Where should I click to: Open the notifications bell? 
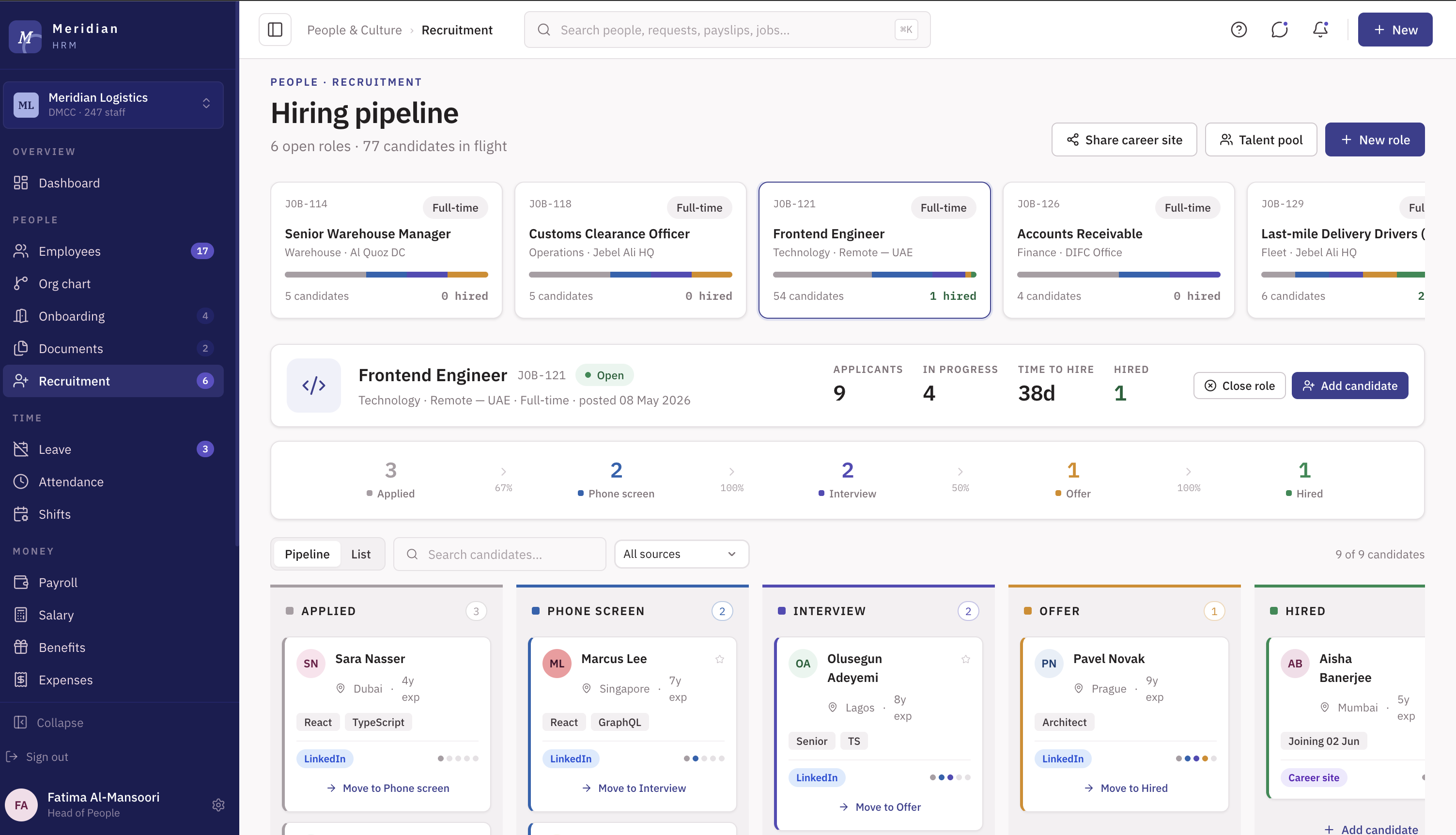point(1320,30)
